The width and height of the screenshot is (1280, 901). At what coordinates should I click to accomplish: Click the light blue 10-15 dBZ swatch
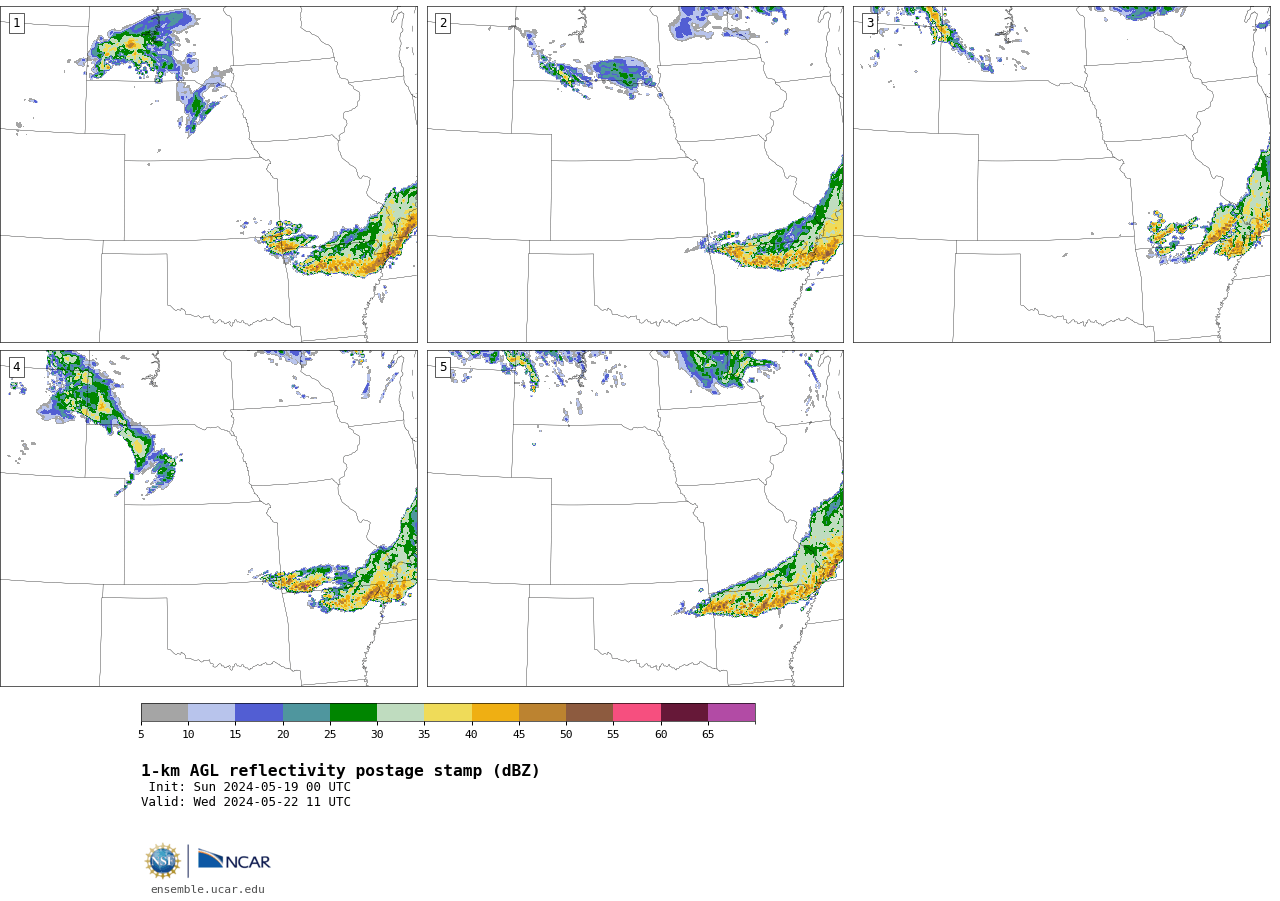(211, 712)
